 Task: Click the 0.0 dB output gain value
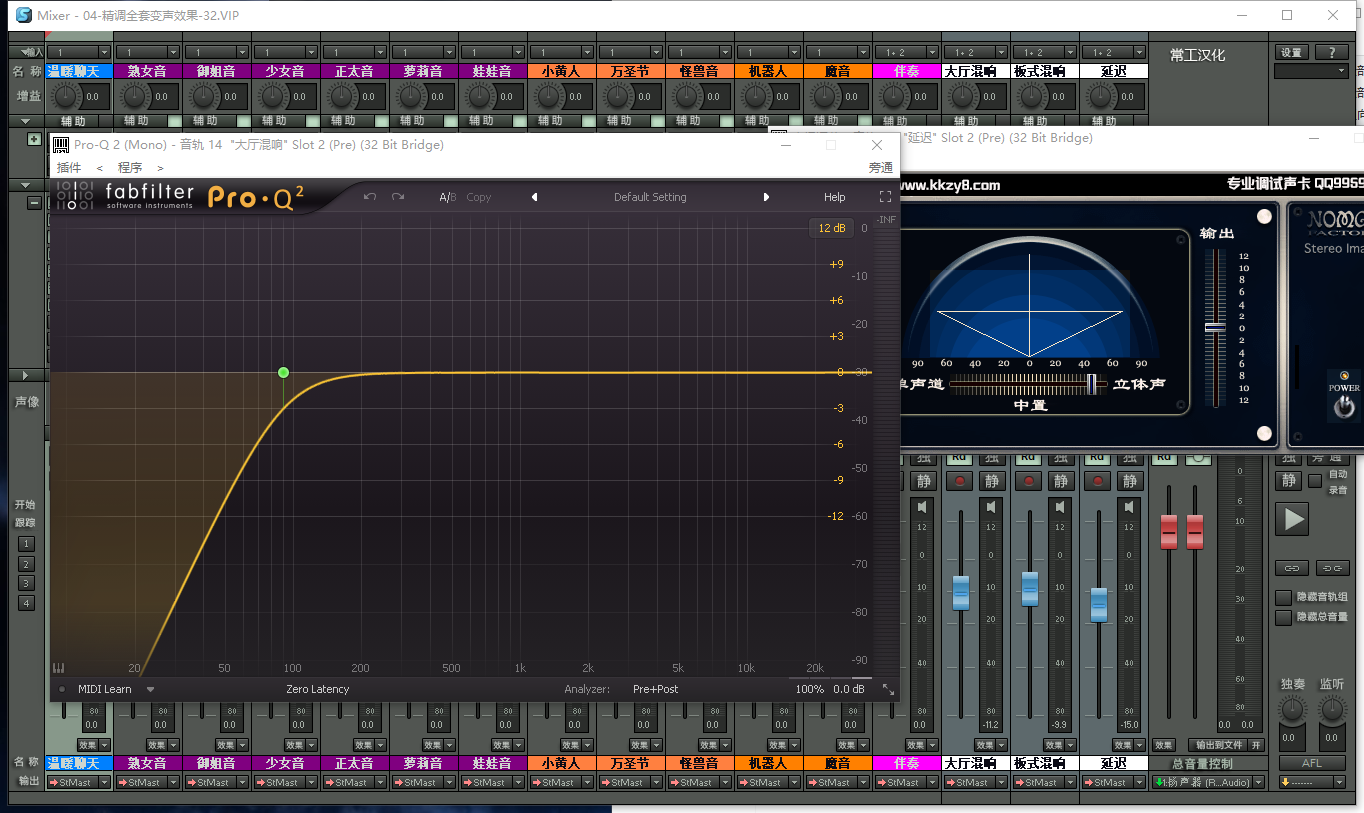click(x=849, y=689)
